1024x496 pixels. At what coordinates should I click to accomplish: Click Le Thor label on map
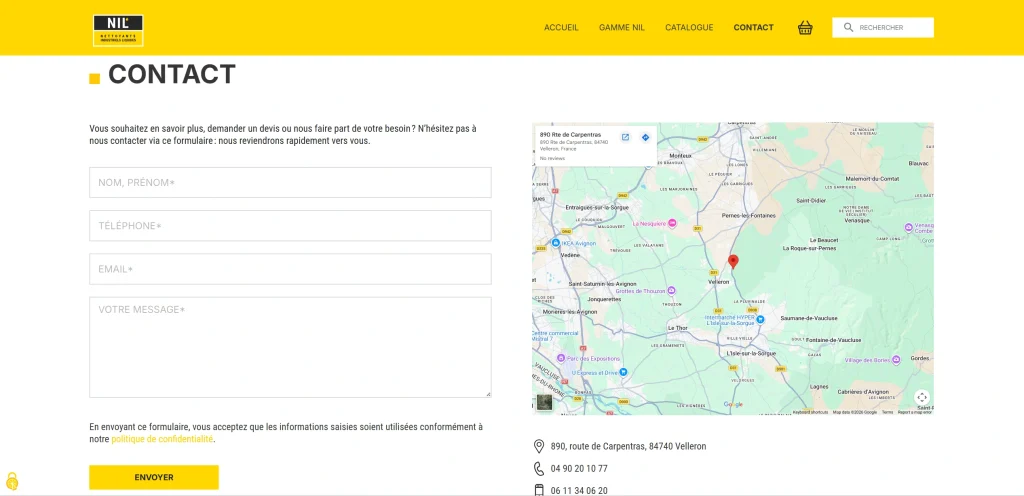pos(678,328)
